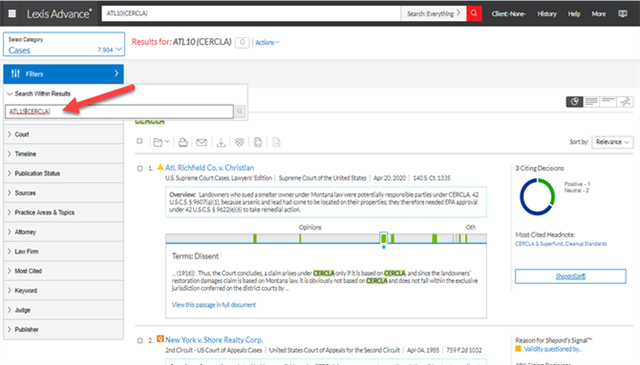640x365 pixels.
Task: Expand the Keyword filter
Action: (63, 291)
